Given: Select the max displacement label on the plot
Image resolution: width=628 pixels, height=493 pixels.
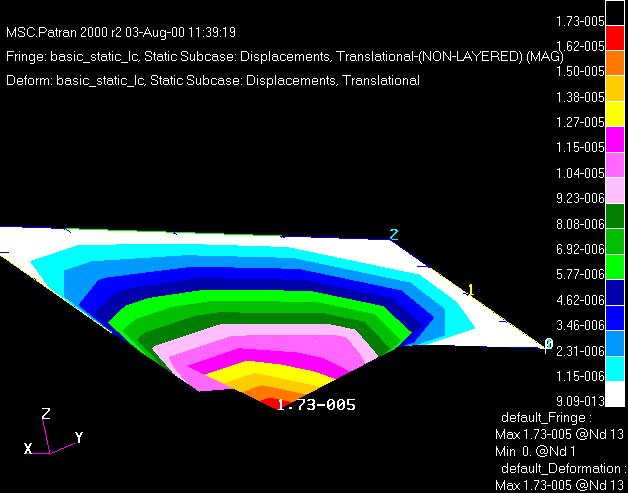Looking at the screenshot, I should tap(315, 405).
